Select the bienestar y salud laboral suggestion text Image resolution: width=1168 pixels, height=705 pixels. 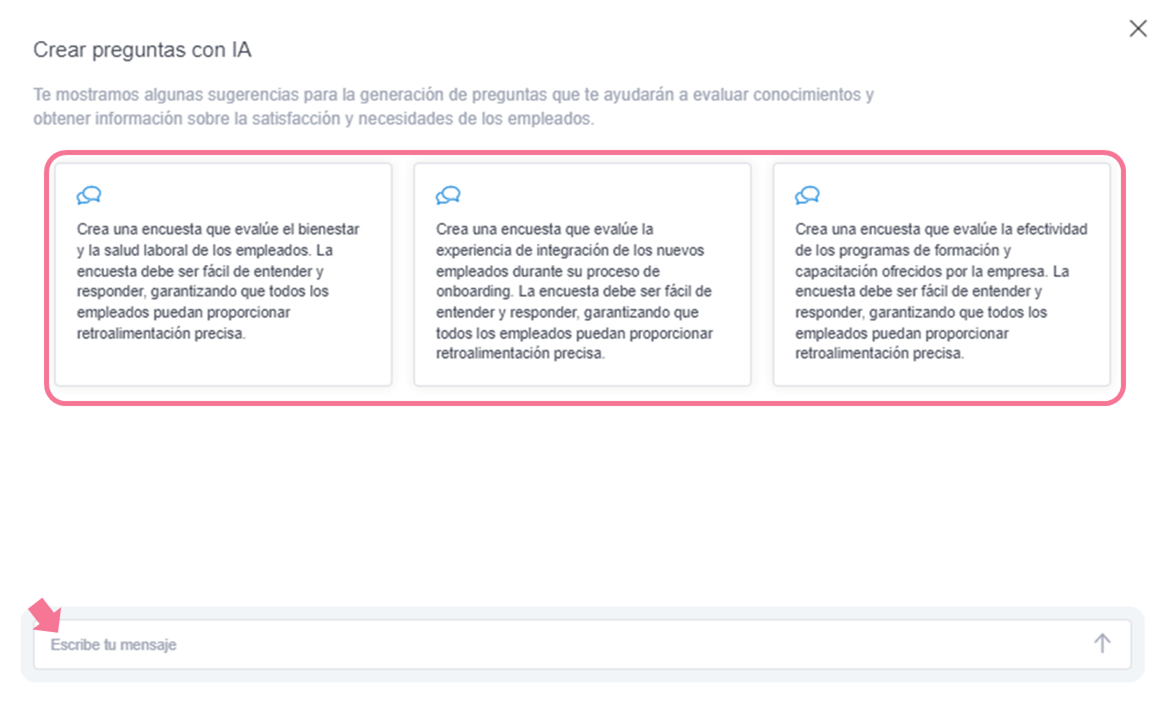pos(218,281)
